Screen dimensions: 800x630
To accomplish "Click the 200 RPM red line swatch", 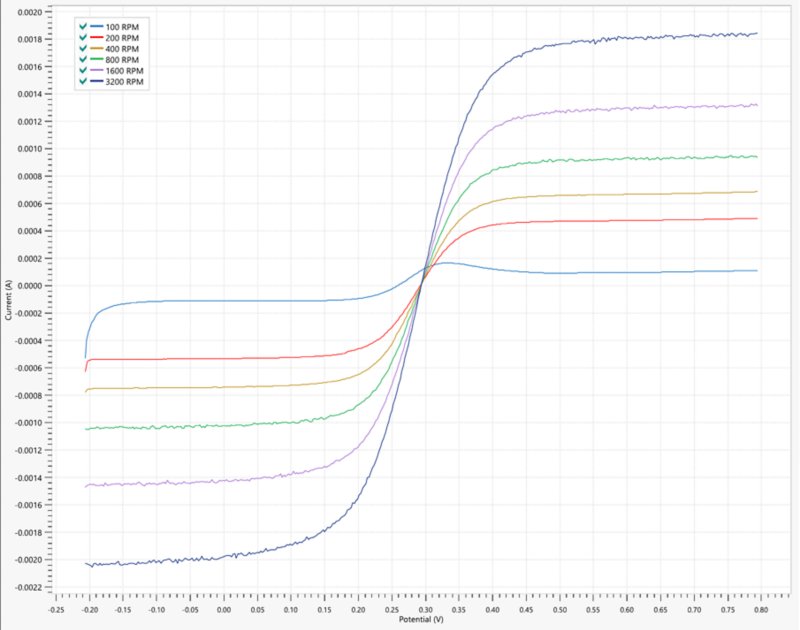I will tap(96, 38).
